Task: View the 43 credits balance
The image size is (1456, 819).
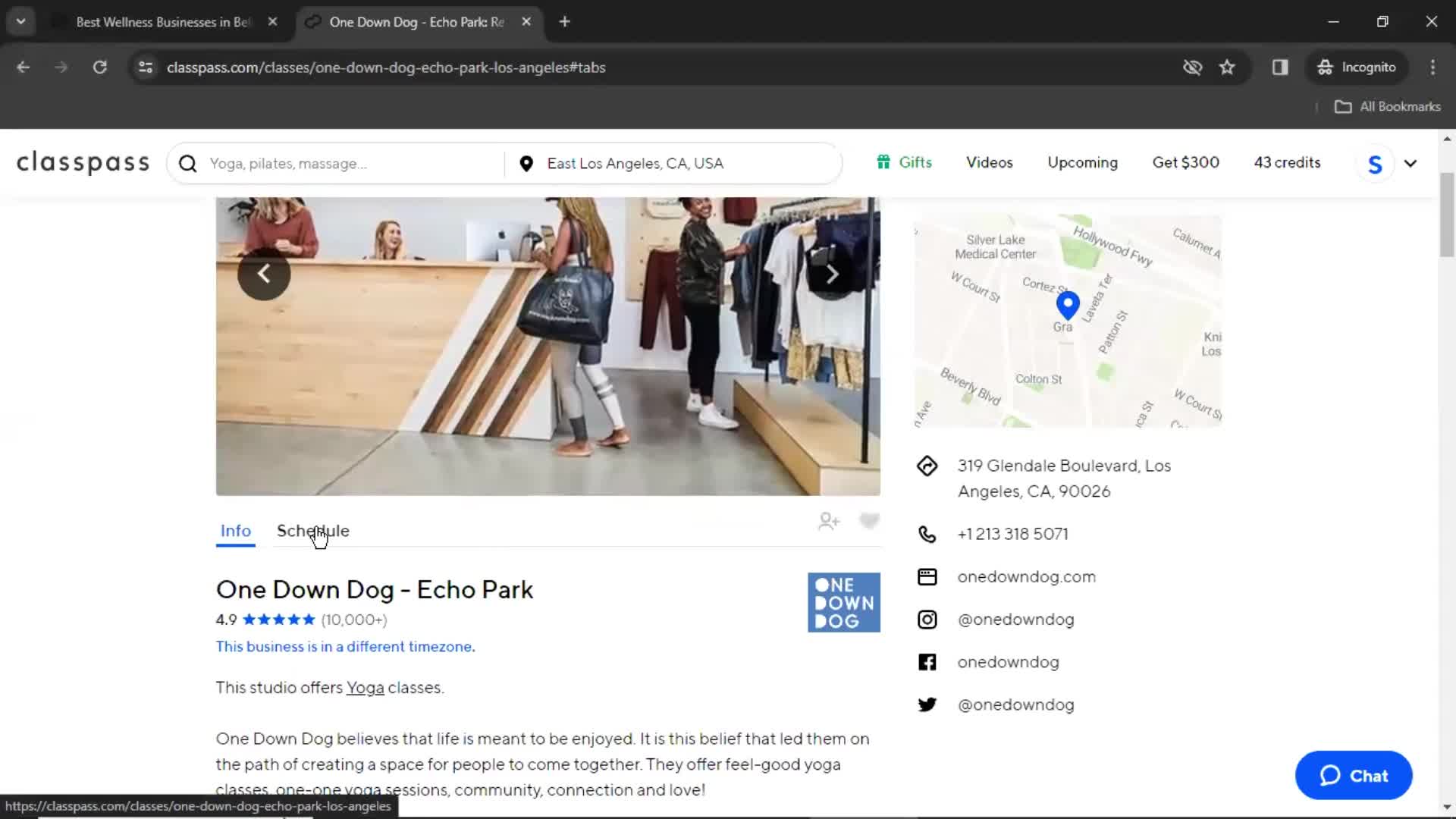Action: pos(1287,162)
